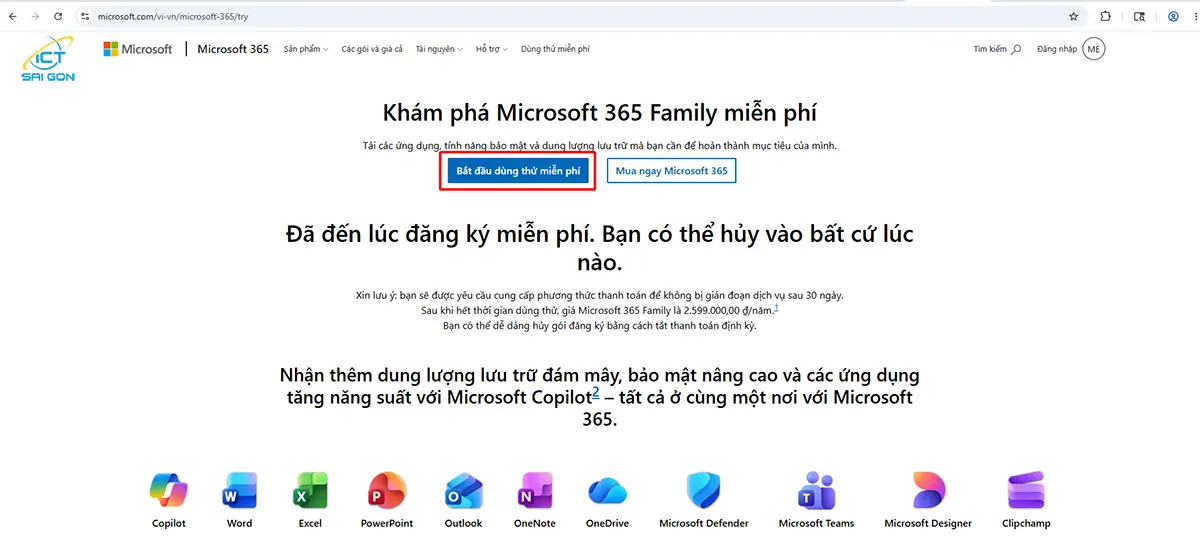Click the browser forward arrow
This screenshot has width=1200, height=557.
(36, 17)
